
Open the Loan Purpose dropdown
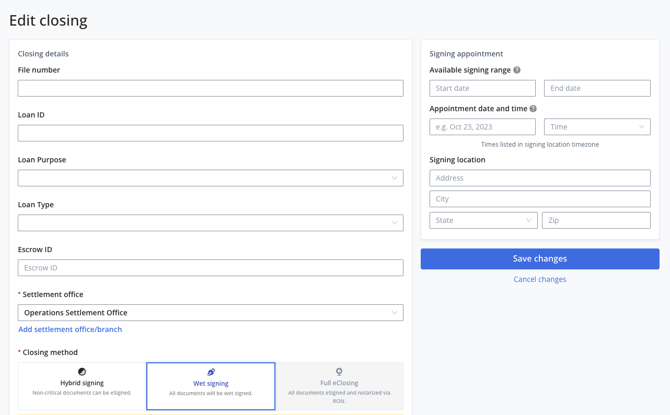click(210, 178)
